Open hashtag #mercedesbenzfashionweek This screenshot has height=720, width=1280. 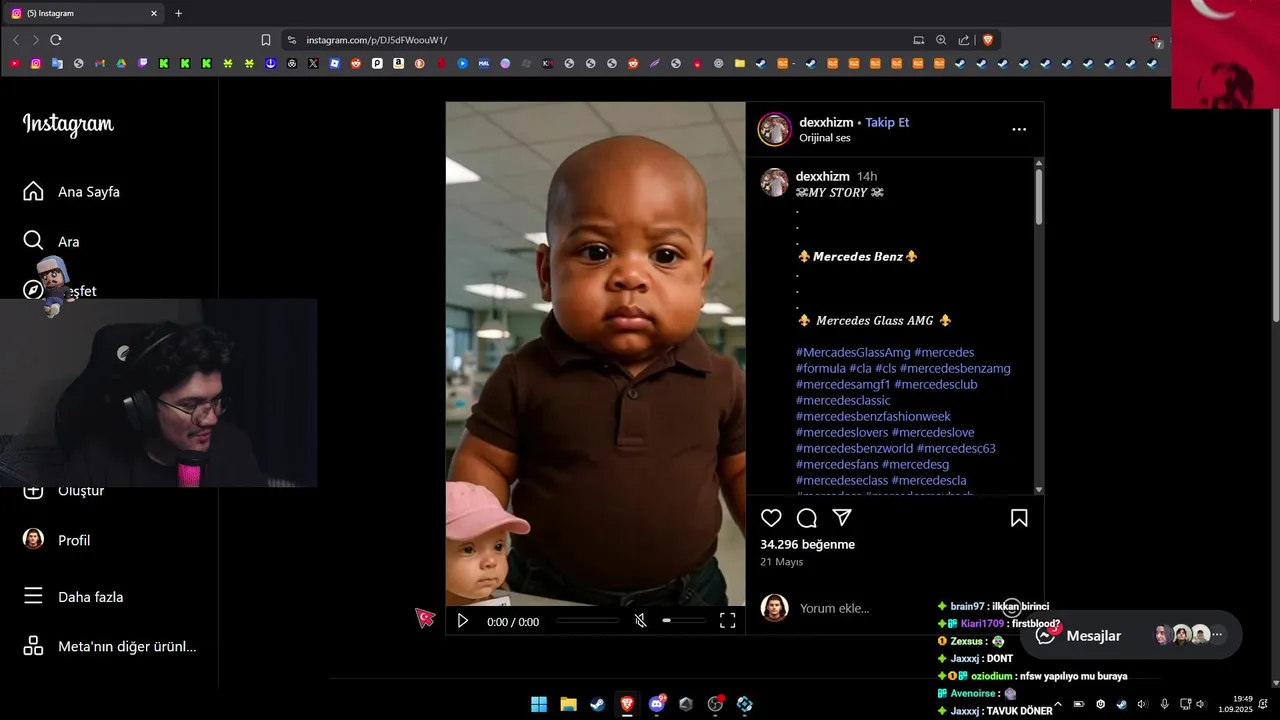pos(873,416)
